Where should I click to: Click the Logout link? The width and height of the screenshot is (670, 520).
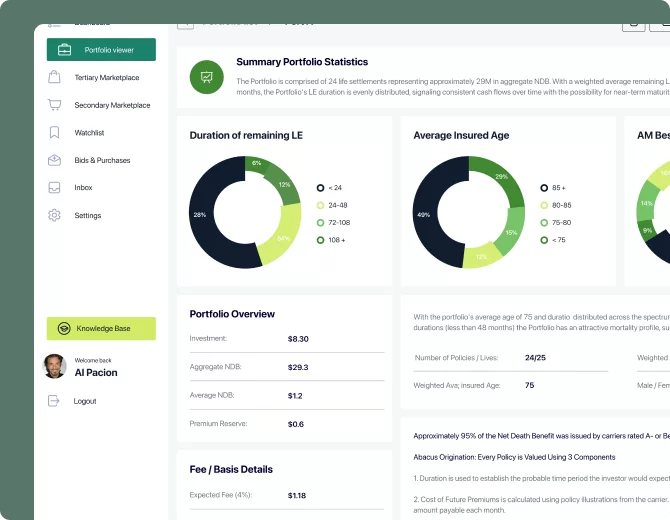pos(85,401)
